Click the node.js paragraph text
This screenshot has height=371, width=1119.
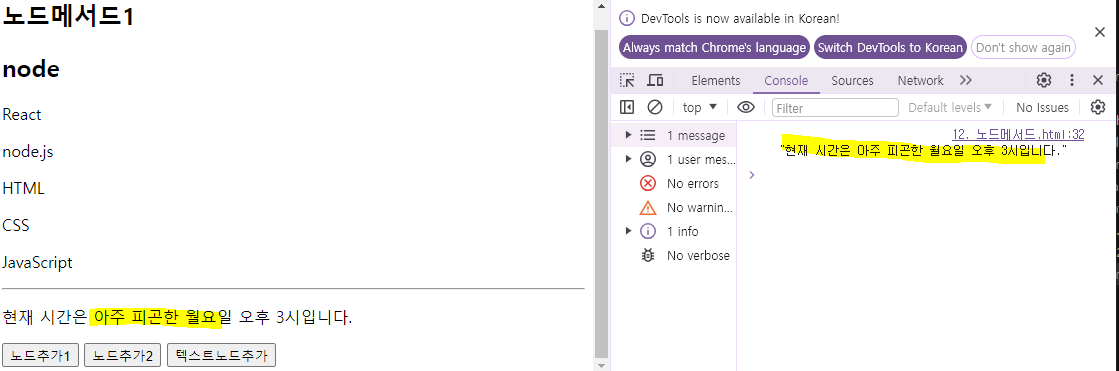28,152
